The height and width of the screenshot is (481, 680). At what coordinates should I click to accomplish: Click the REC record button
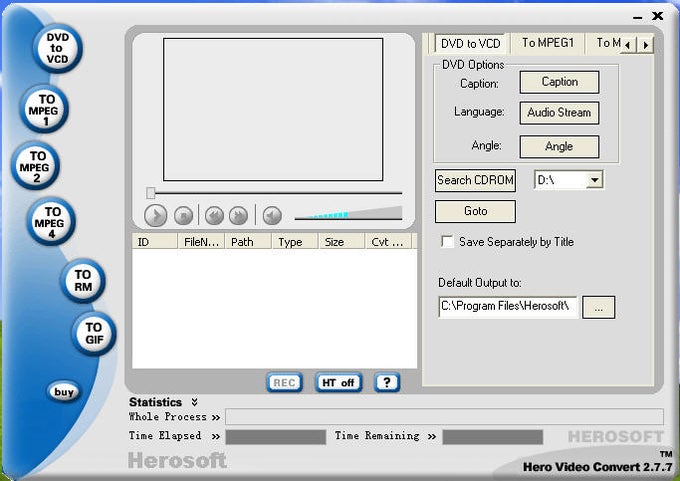(x=284, y=383)
